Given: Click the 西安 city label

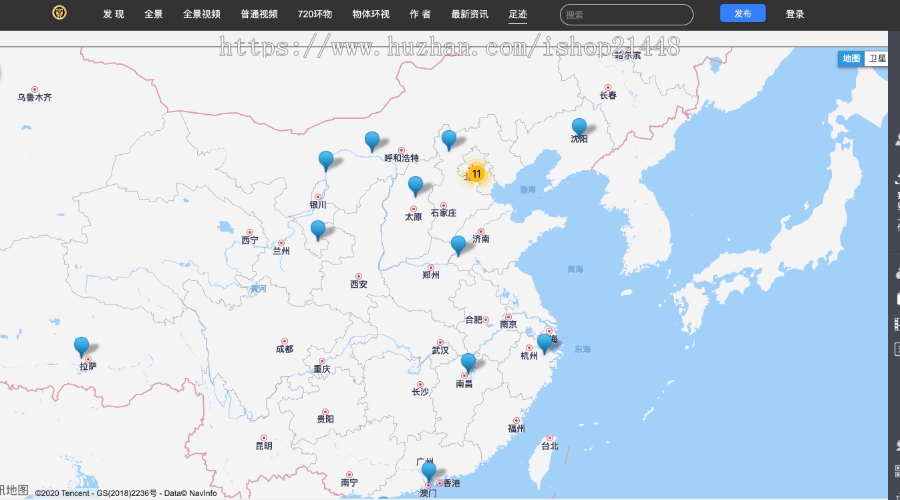Looking at the screenshot, I should pos(359,284).
